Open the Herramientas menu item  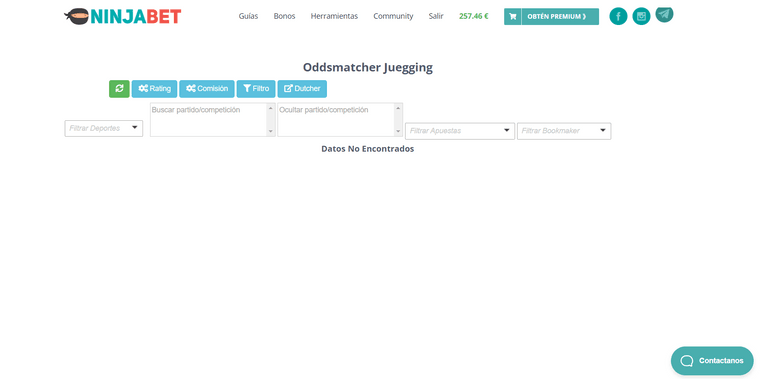[334, 16]
